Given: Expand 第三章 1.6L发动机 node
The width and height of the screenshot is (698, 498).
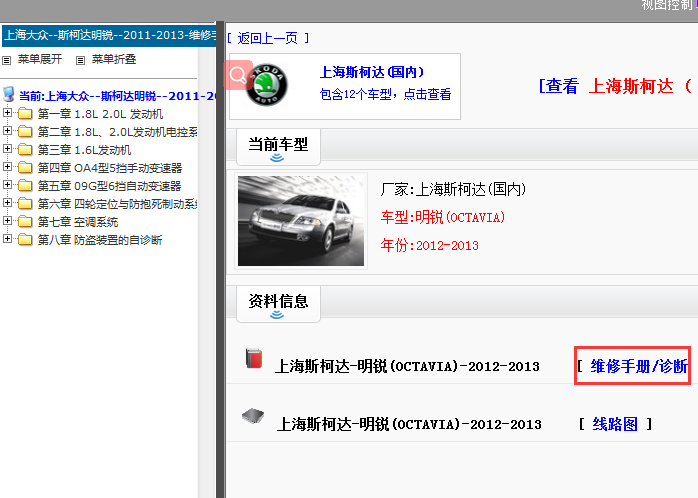Looking at the screenshot, I should point(7,148).
